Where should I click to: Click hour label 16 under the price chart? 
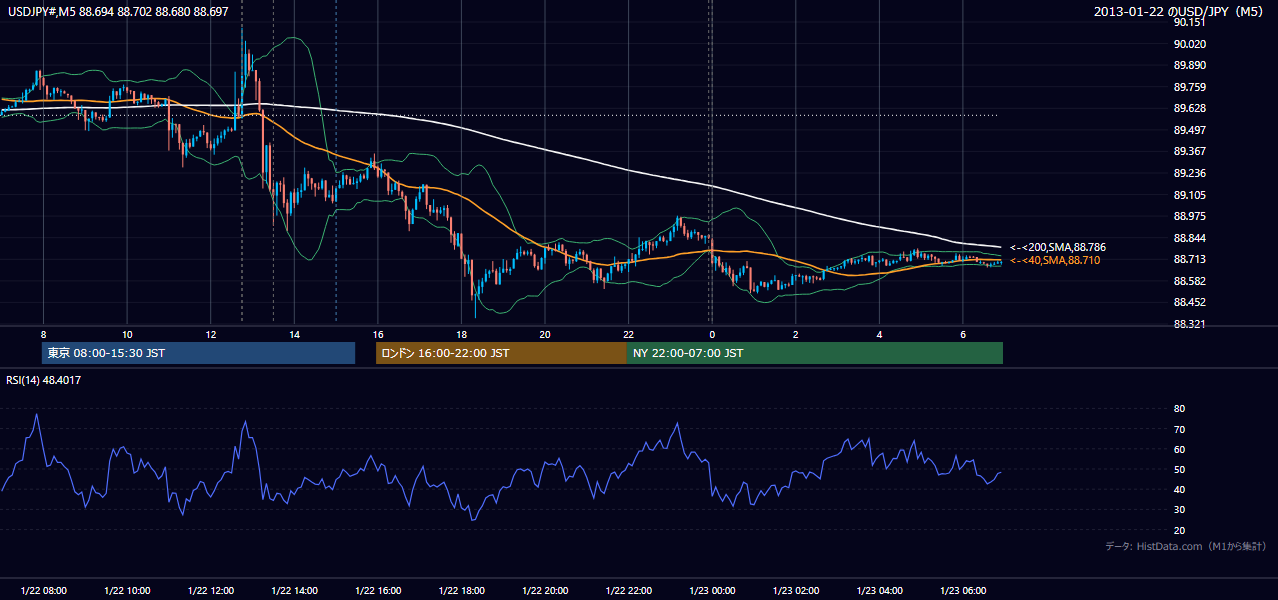tap(378, 334)
